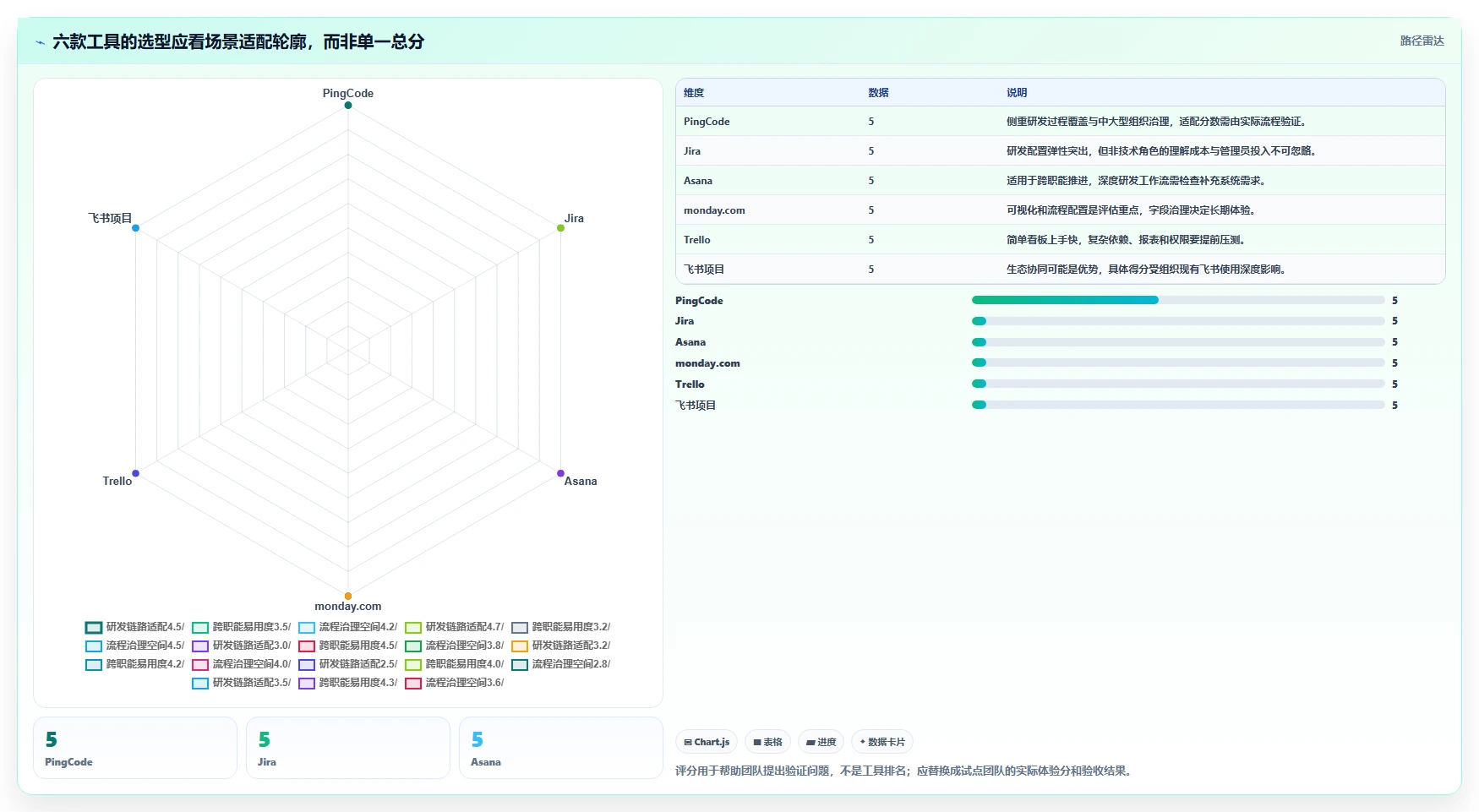1479x812 pixels.
Task: Click the 飞书项目 progress bar
Action: coord(1178,405)
